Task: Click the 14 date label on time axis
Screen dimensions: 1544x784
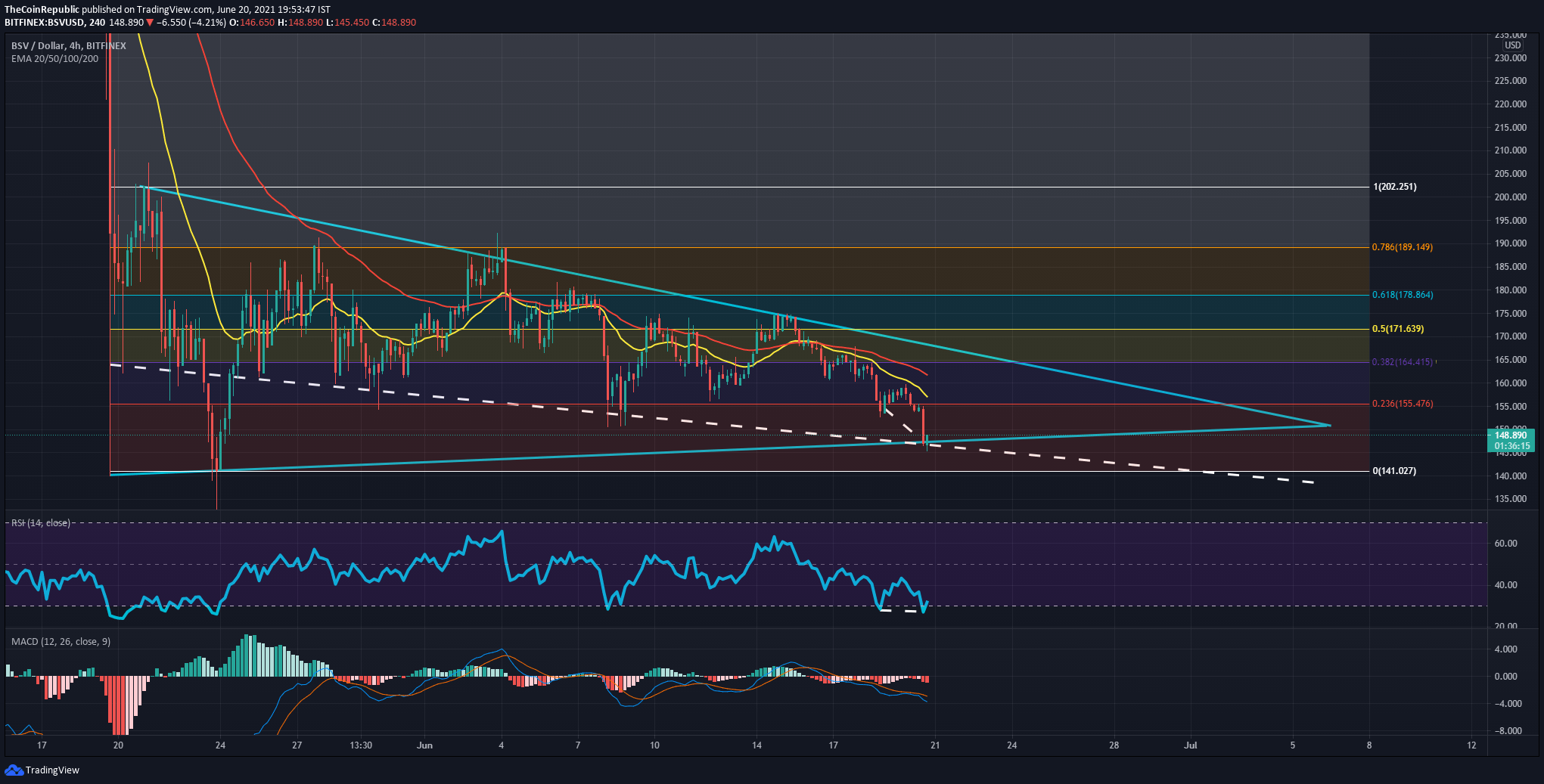Action: (x=756, y=745)
